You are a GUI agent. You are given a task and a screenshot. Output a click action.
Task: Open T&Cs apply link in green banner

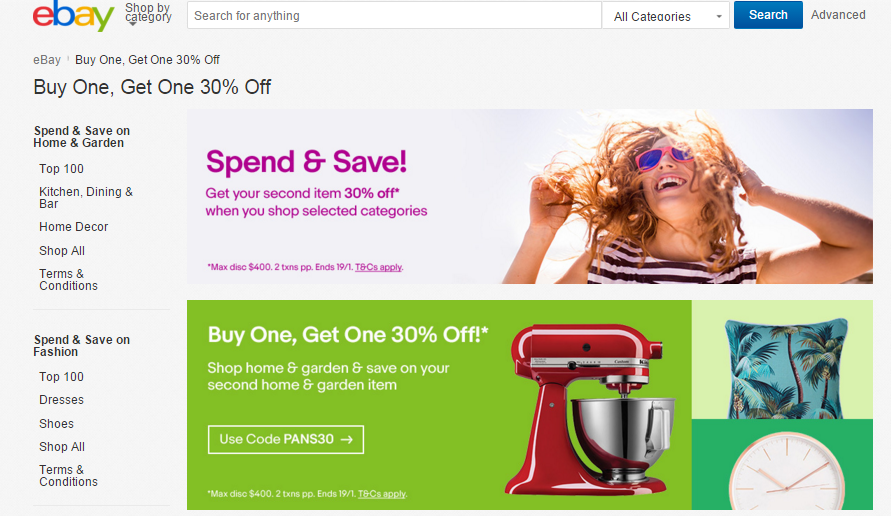click(382, 494)
